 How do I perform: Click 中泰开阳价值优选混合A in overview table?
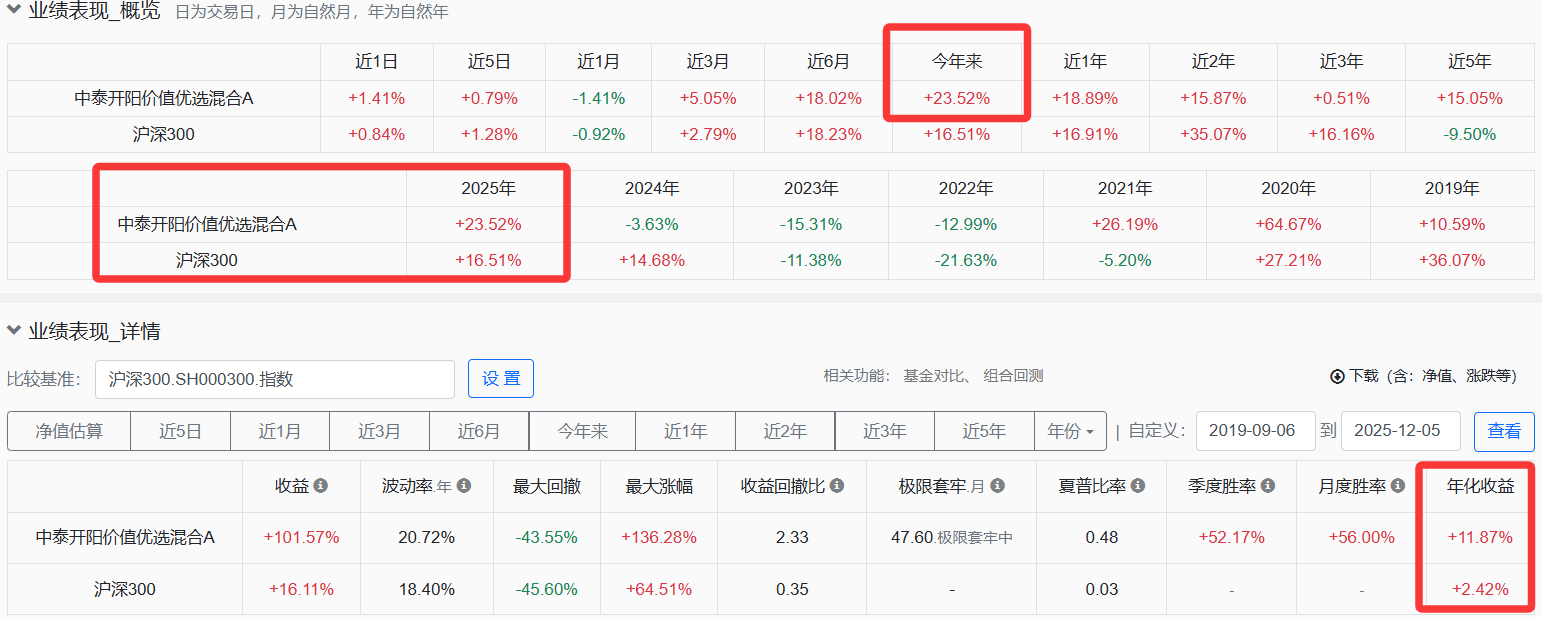(164, 98)
